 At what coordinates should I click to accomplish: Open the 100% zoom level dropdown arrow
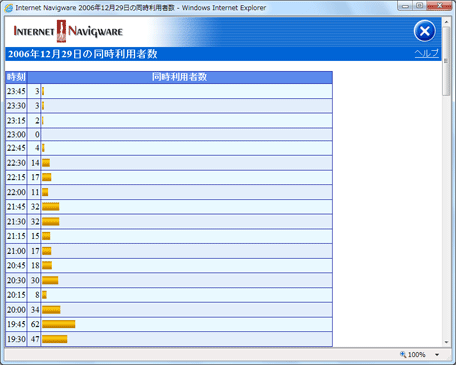(x=437, y=355)
